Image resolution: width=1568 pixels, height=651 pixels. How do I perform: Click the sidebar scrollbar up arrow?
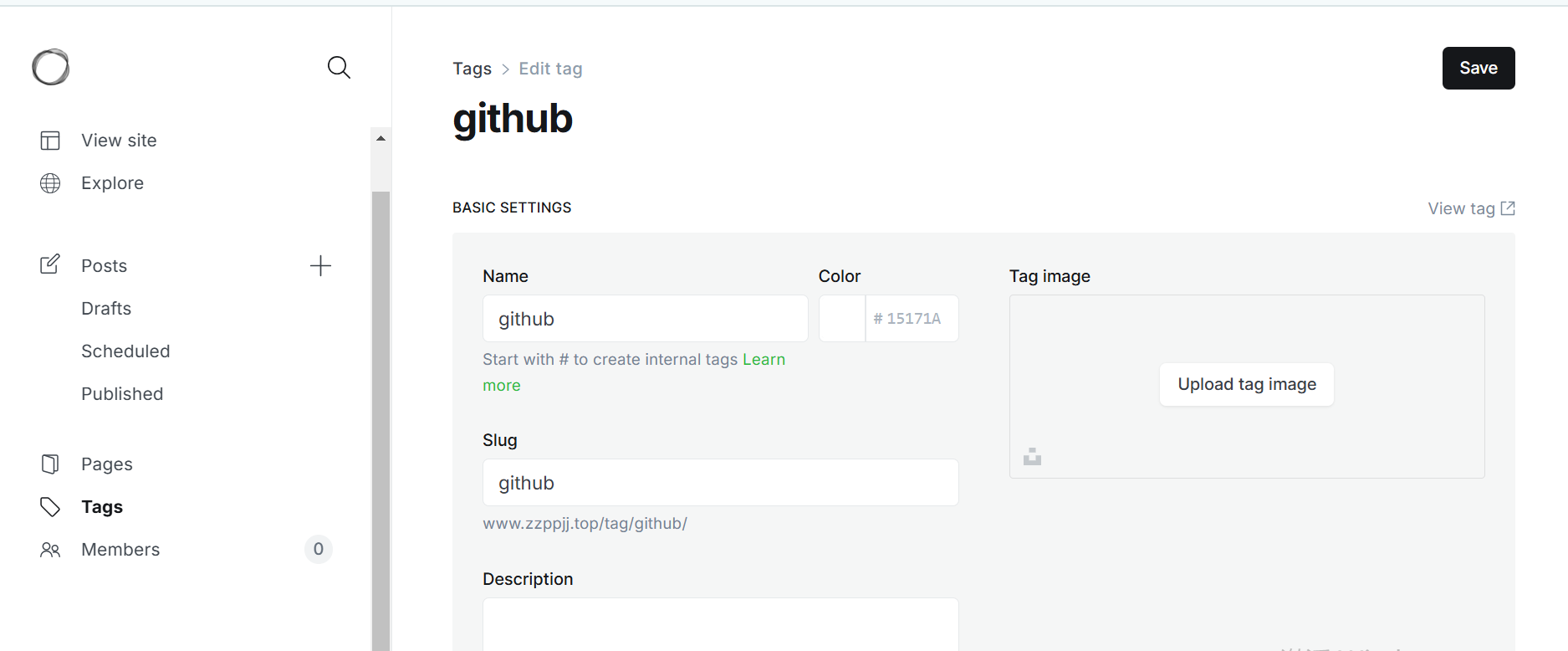(x=381, y=138)
